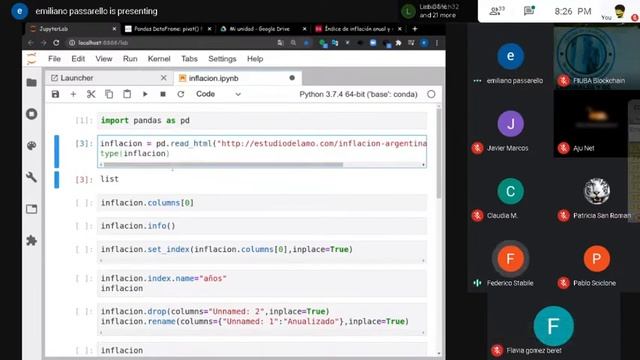
Task: Open the Settings menu
Action: [x=222, y=59]
